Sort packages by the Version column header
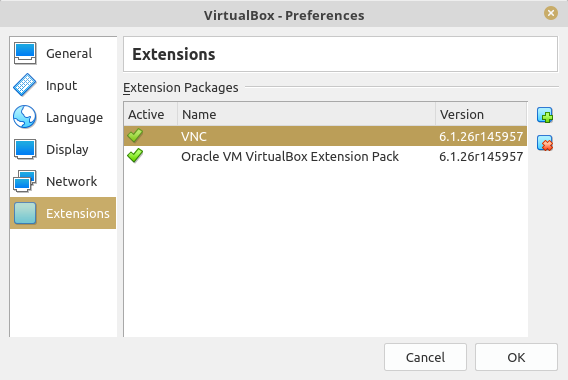Viewport: 568px width, 380px height. pos(481,114)
